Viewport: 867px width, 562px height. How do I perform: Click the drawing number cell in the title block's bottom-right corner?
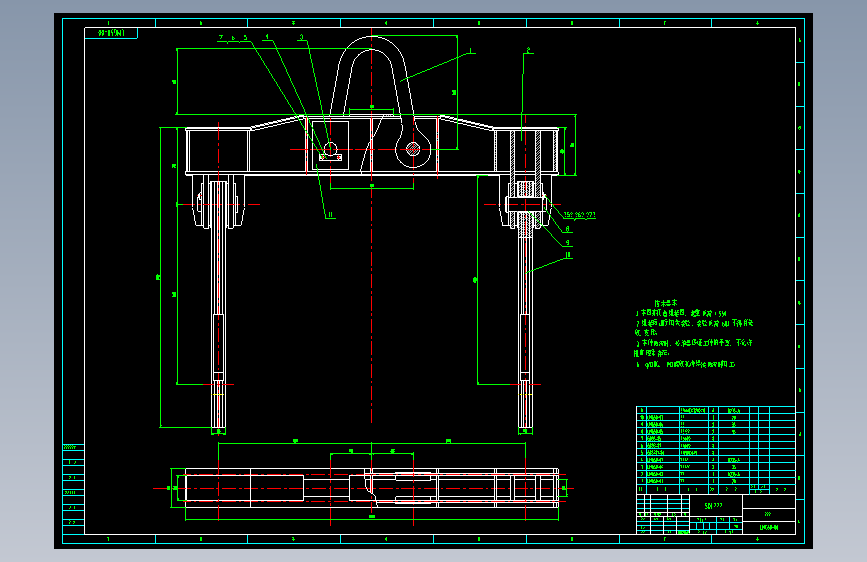769,528
